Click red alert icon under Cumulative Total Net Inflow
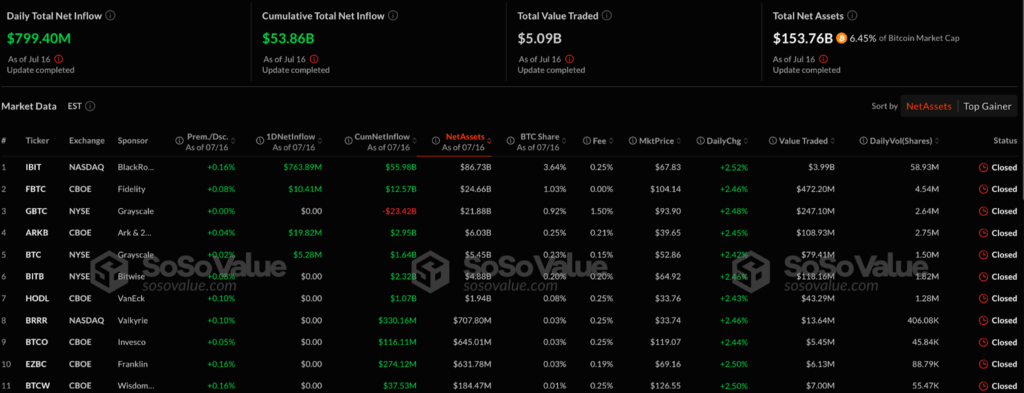 point(314,59)
